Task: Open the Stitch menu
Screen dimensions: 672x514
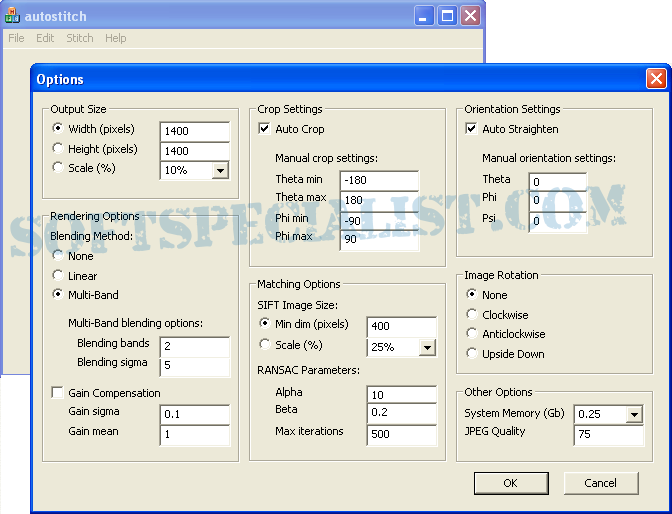Action: (x=79, y=38)
